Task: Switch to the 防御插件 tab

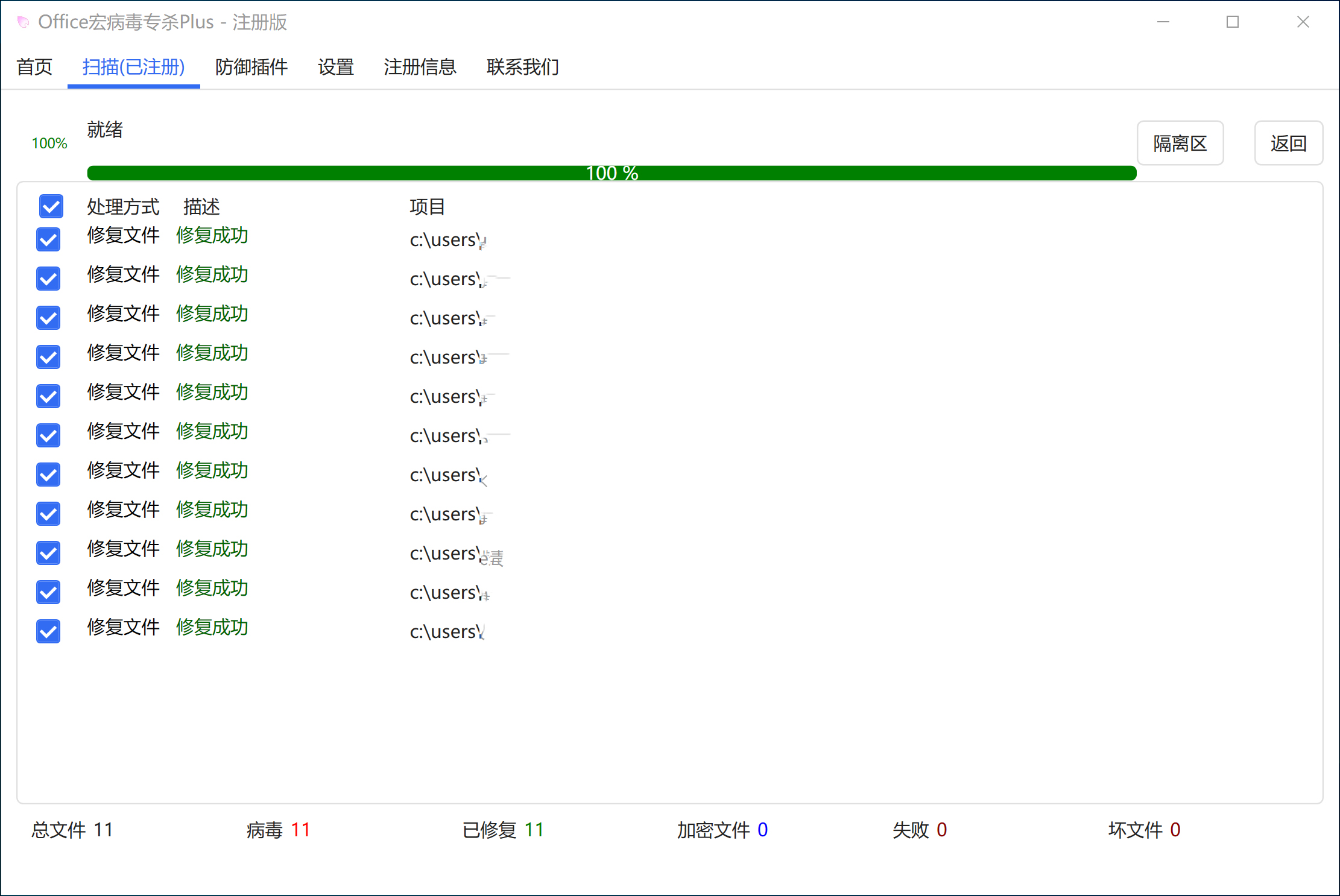Action: point(251,67)
